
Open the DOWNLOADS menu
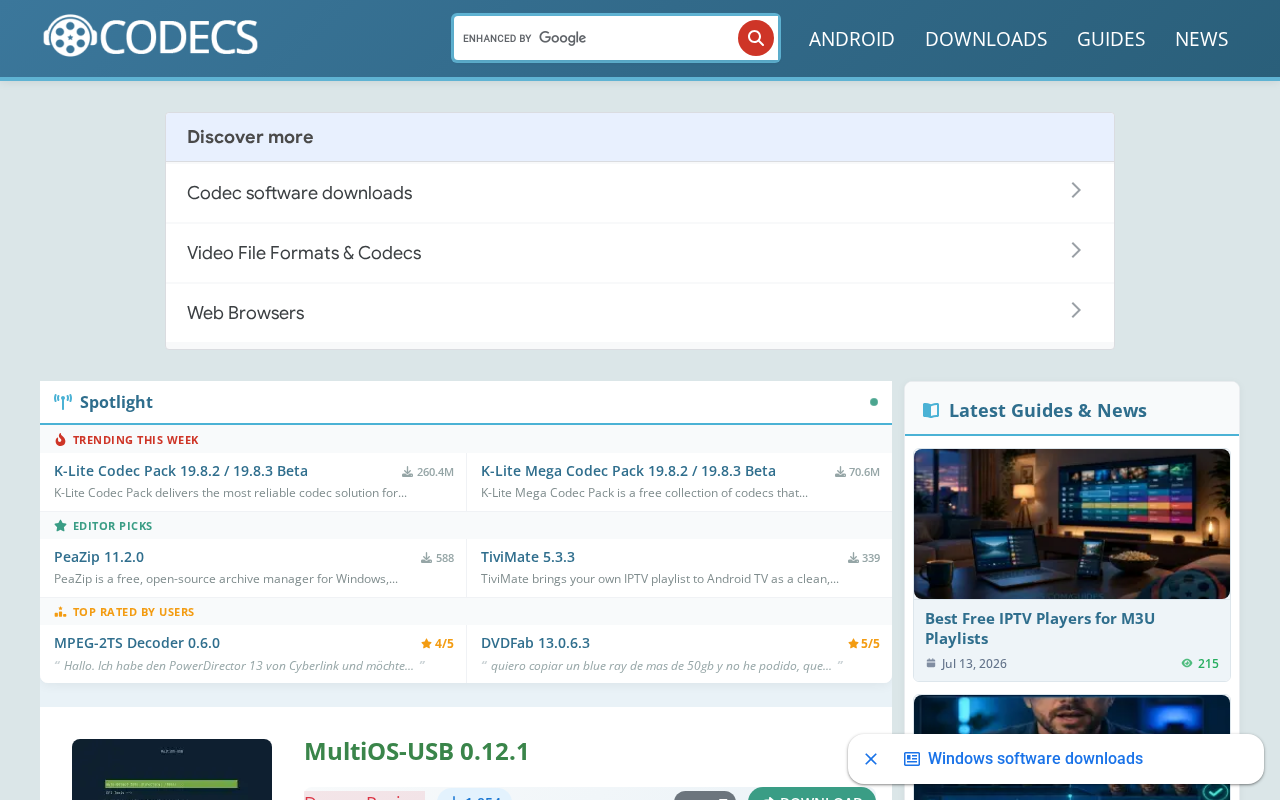tap(986, 39)
